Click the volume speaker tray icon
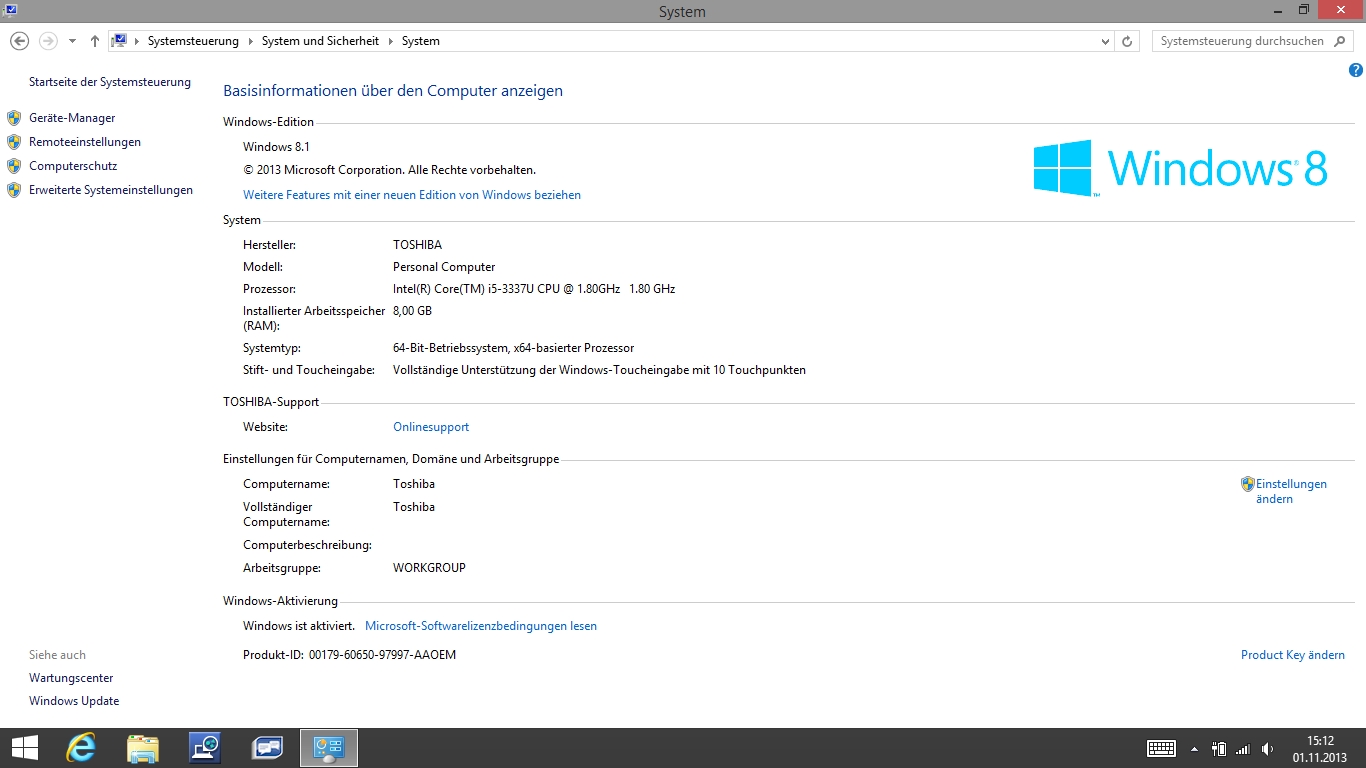The image size is (1366, 768). 1268,748
